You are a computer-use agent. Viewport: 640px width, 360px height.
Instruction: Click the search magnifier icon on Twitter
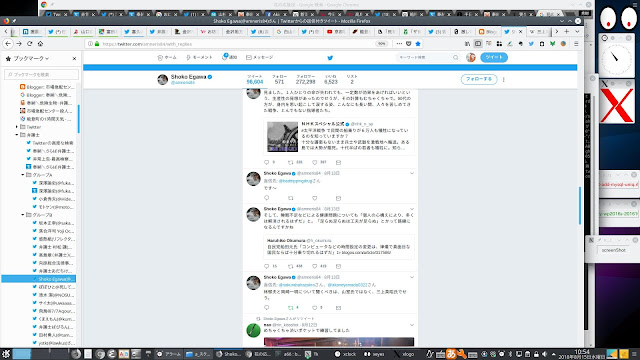[456, 58]
